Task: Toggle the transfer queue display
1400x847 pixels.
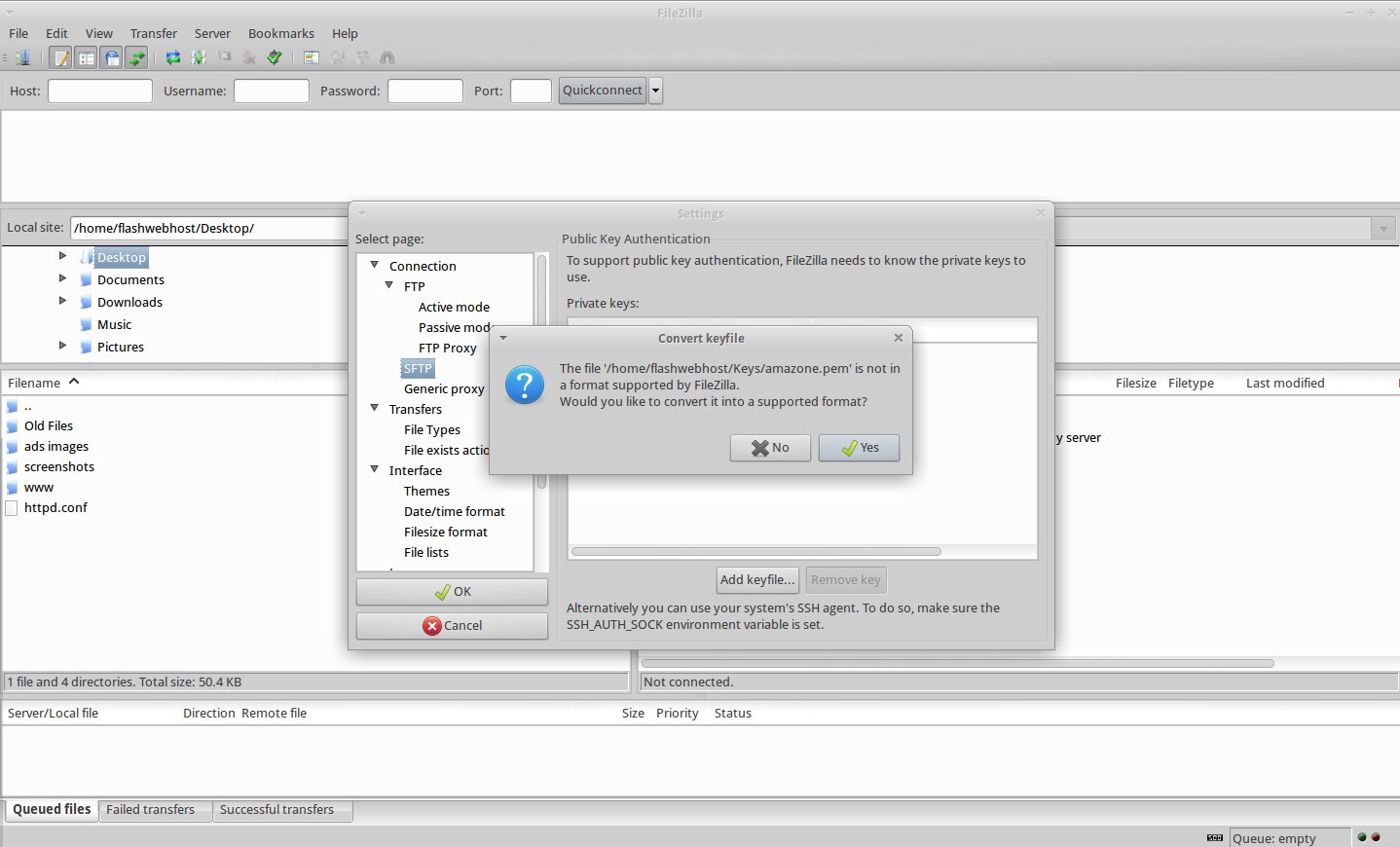Action: pos(136,57)
